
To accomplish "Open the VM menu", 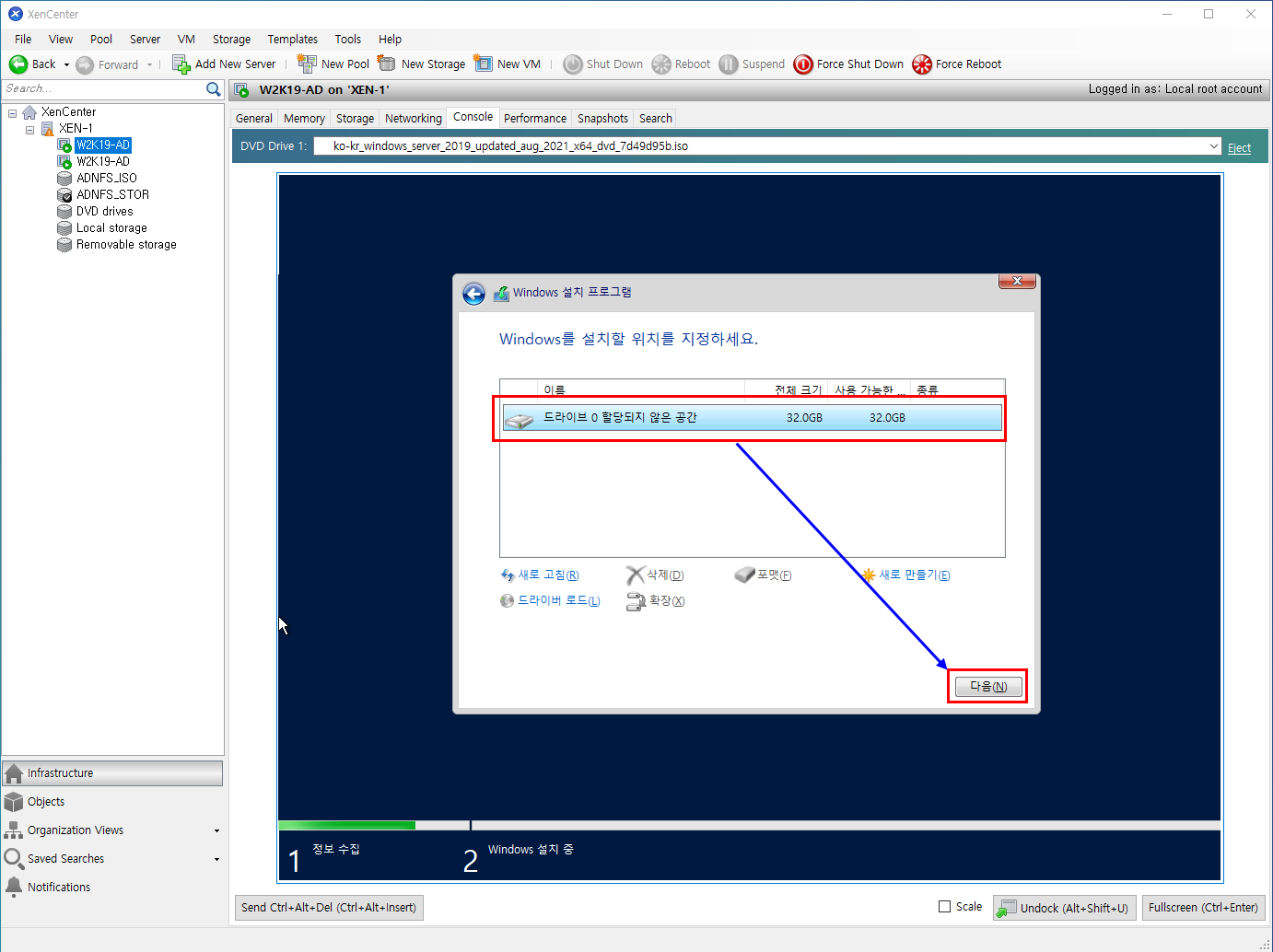I will pyautogui.click(x=186, y=40).
